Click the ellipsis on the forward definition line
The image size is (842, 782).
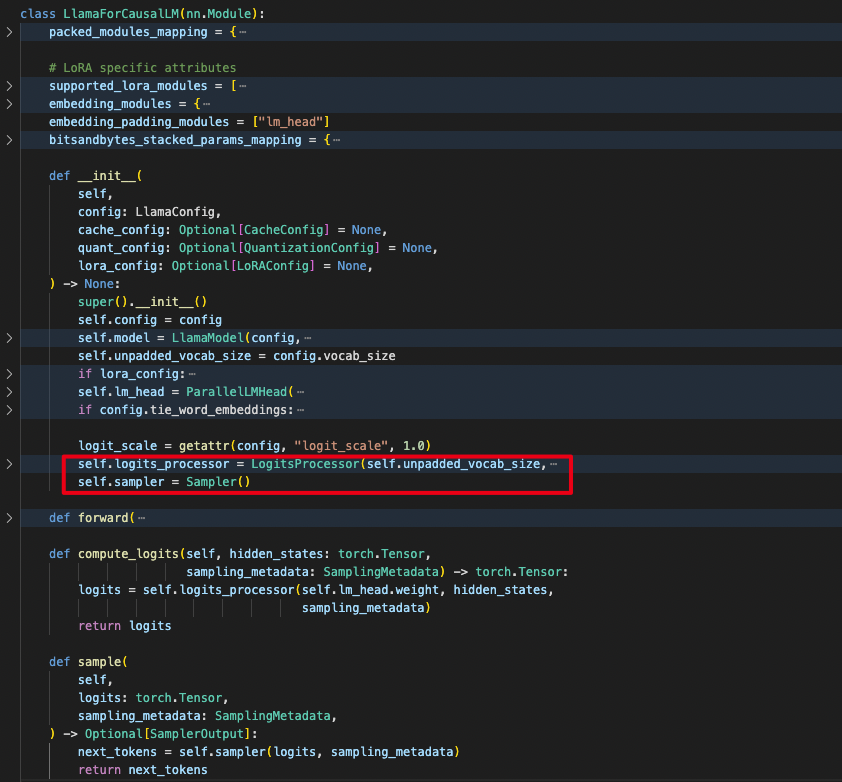point(142,517)
